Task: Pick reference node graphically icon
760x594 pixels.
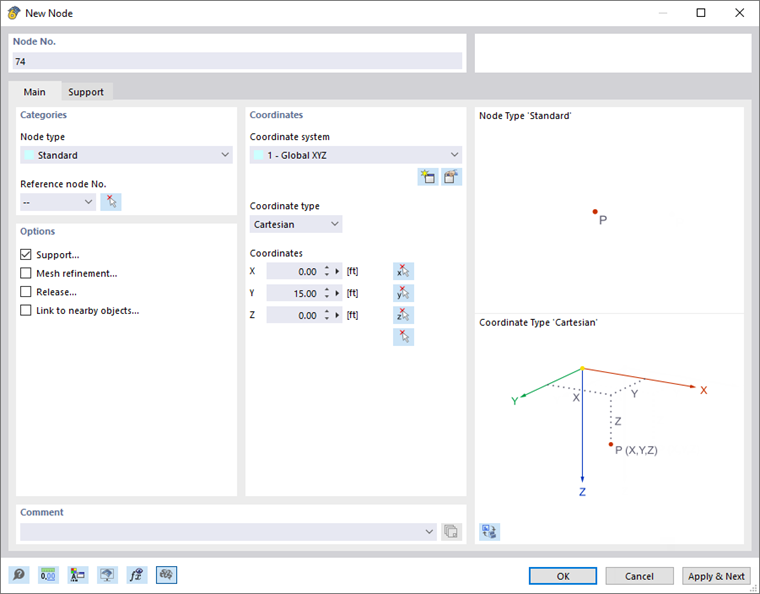Action: click(x=111, y=202)
